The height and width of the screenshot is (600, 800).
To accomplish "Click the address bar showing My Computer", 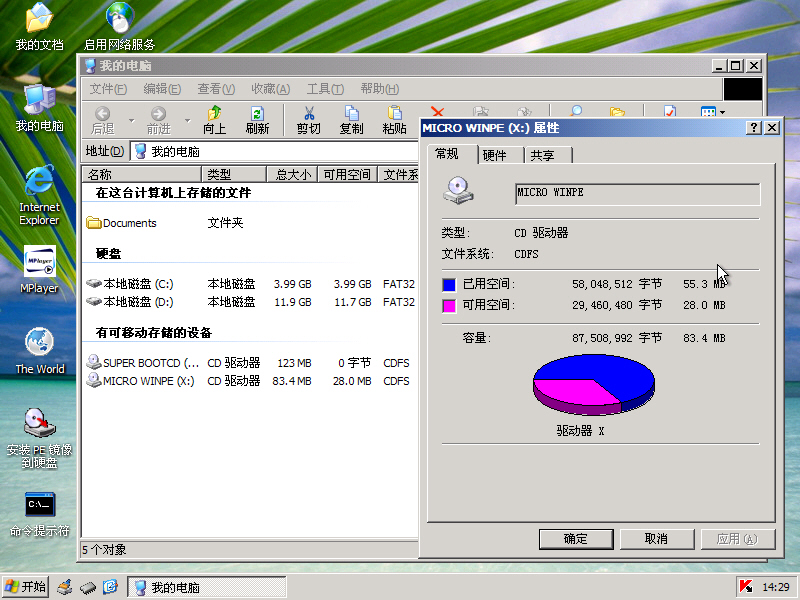I will pyautogui.click(x=274, y=152).
